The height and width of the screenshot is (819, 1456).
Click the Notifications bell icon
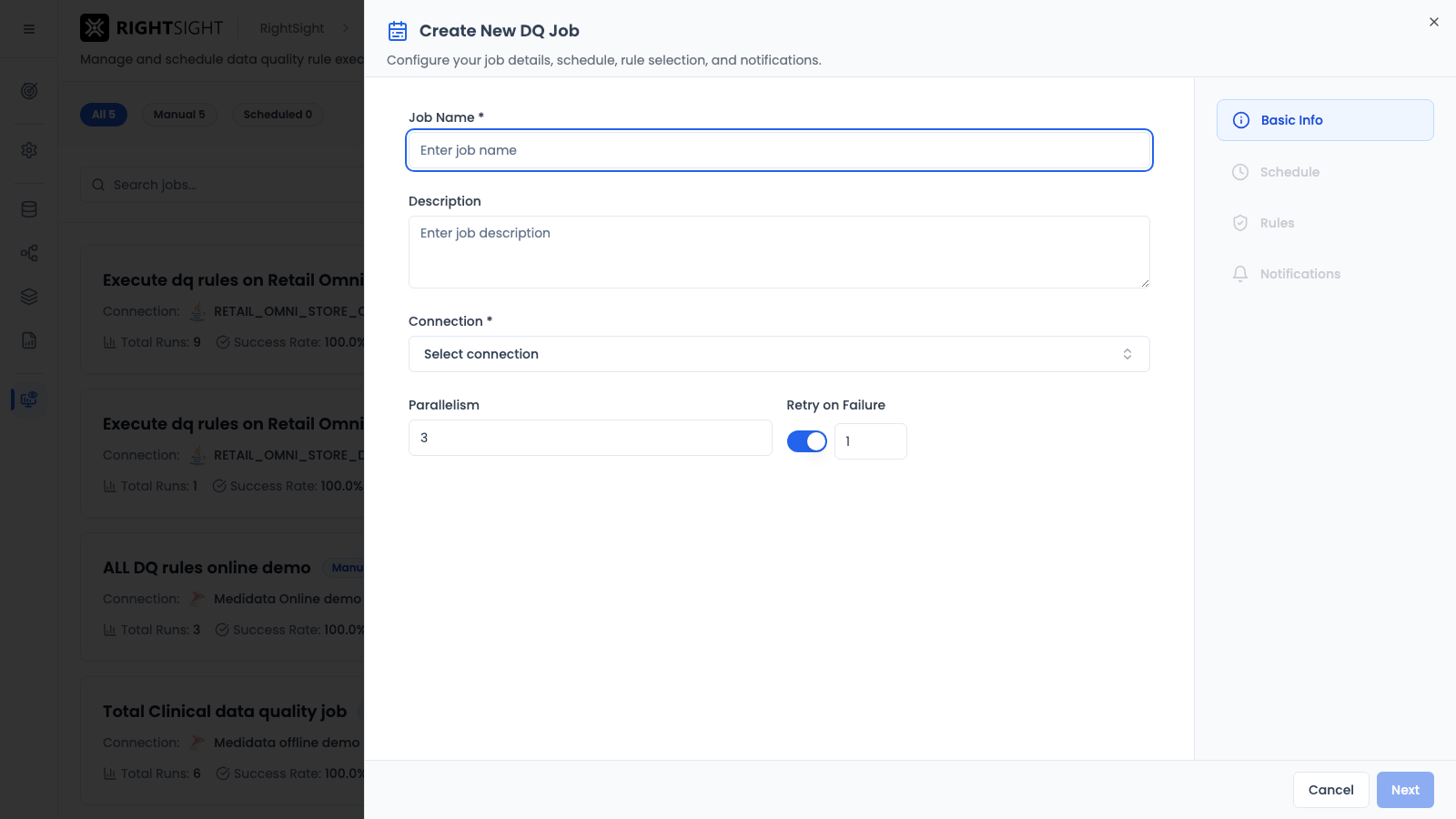pos(1240,274)
